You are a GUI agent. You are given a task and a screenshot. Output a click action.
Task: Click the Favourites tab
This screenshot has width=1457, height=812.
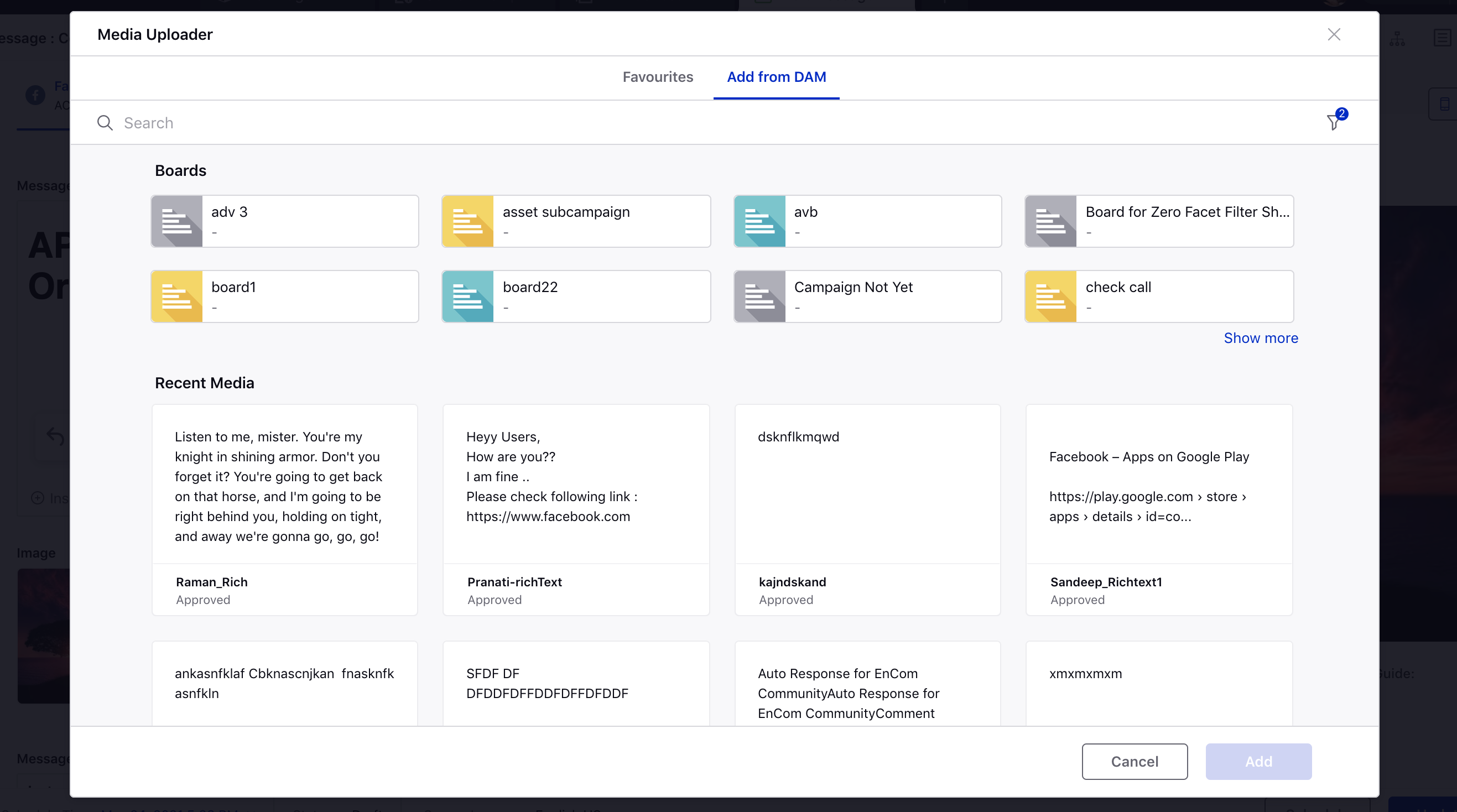(x=658, y=77)
